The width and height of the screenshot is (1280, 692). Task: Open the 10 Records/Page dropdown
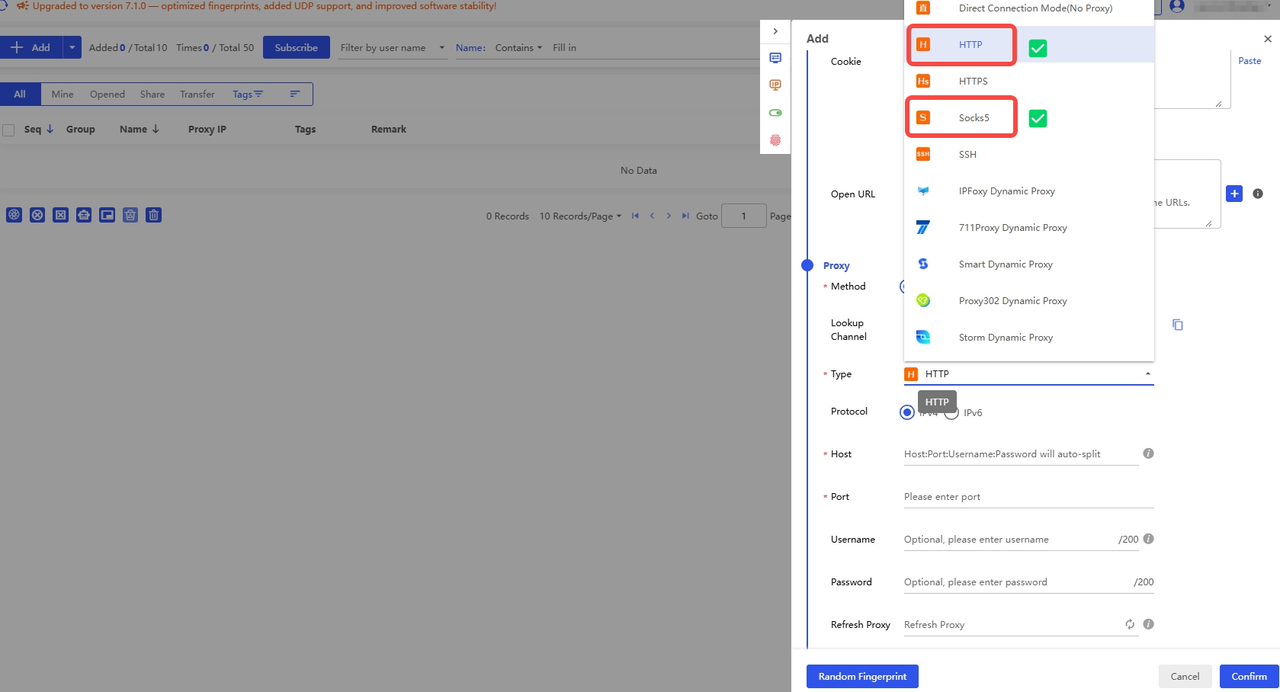coord(580,216)
